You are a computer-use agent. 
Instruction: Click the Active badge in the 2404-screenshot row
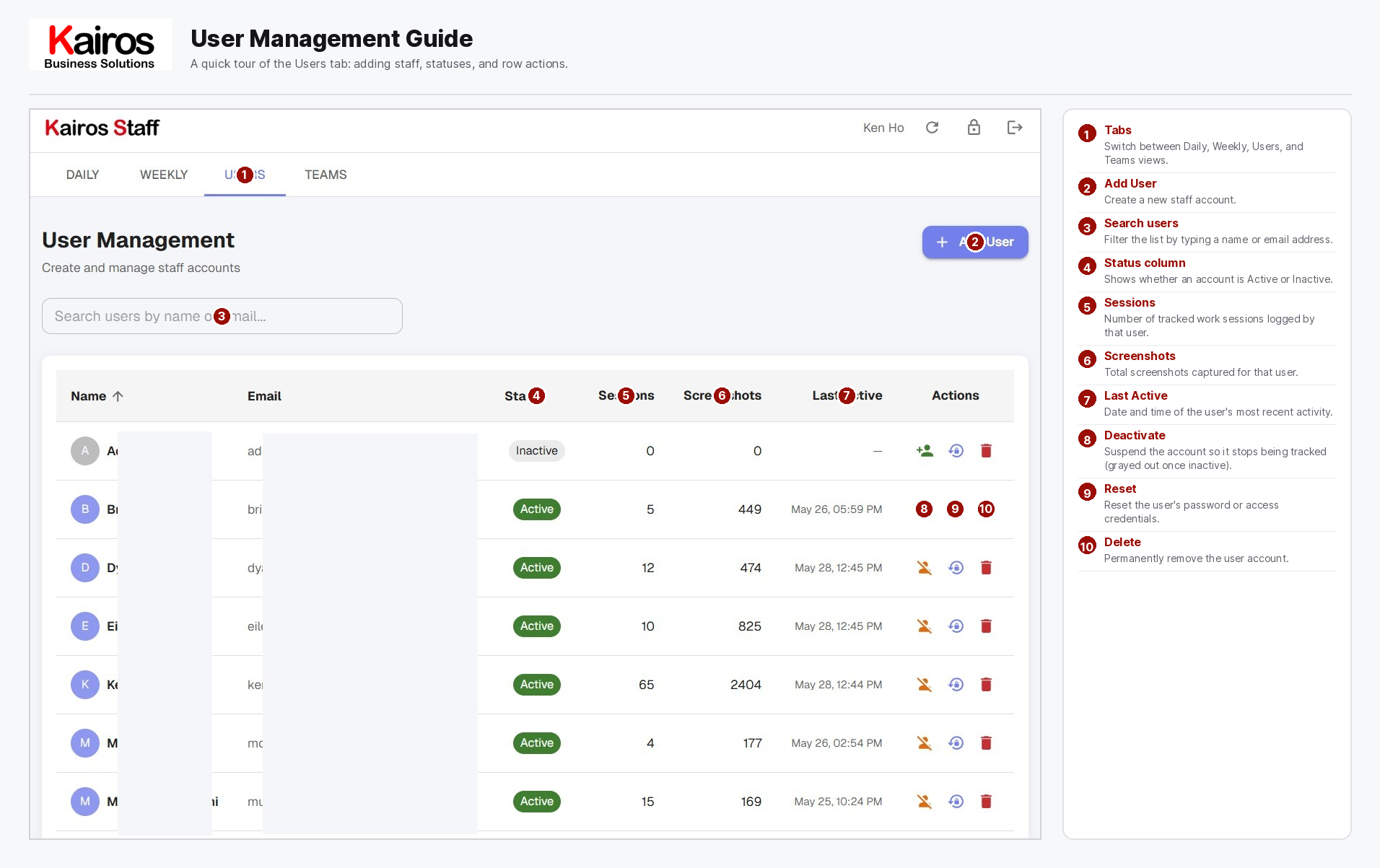coord(537,685)
